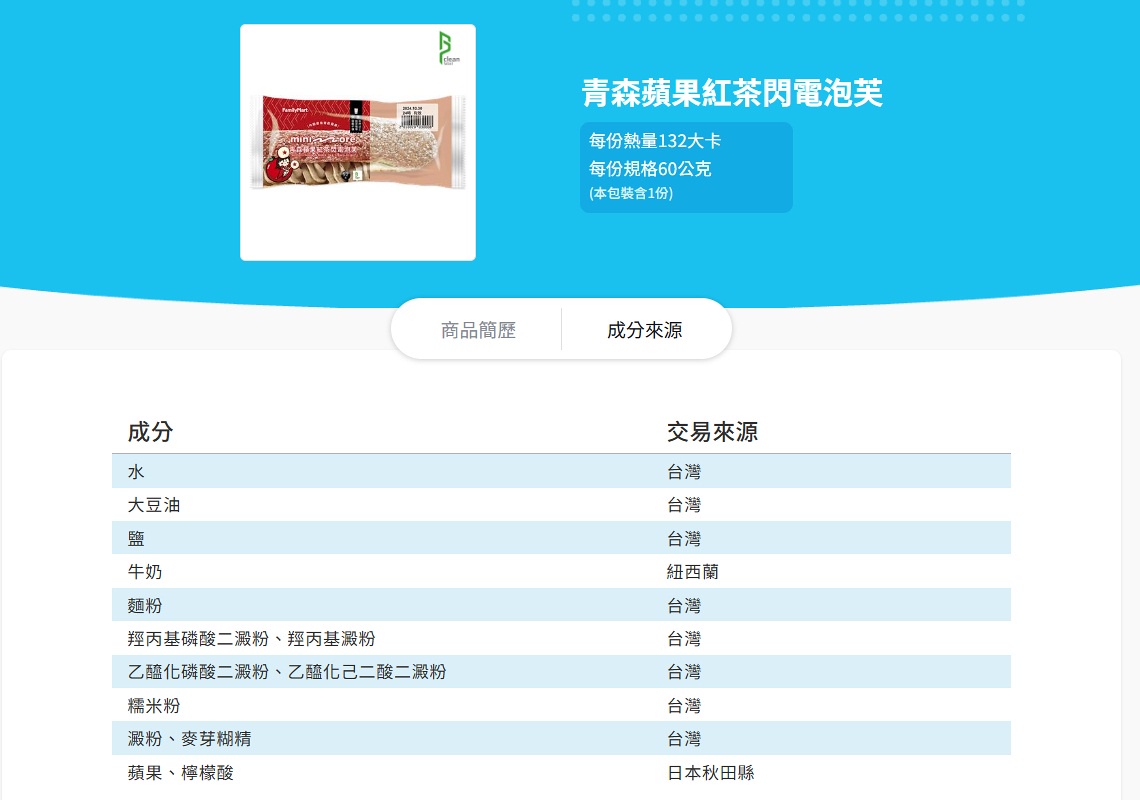Click the product title 青森蘋果紅茶閃電泡芙
Image resolution: width=1140 pixels, height=800 pixels.
coord(732,93)
